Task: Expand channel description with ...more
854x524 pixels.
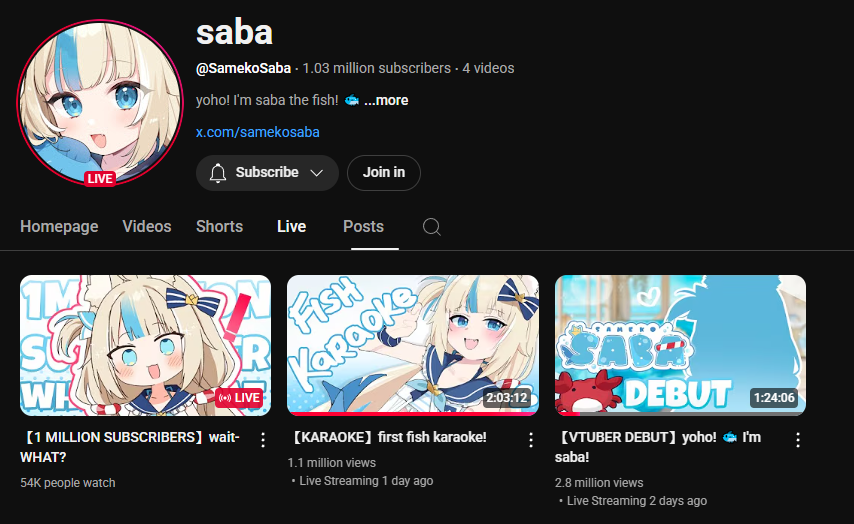Action: click(x=386, y=100)
